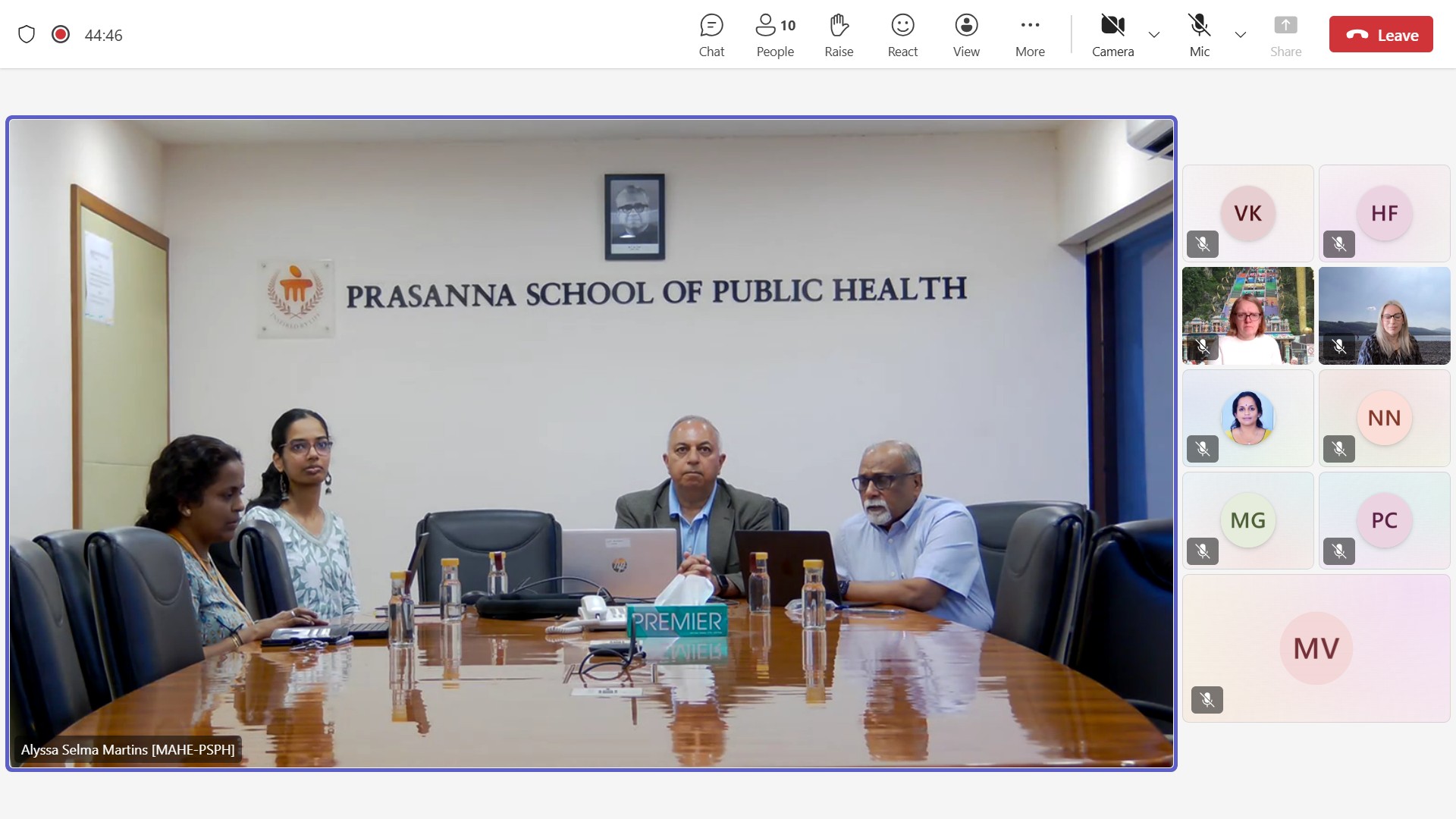Click the muted mic on MV tile

[1207, 699]
